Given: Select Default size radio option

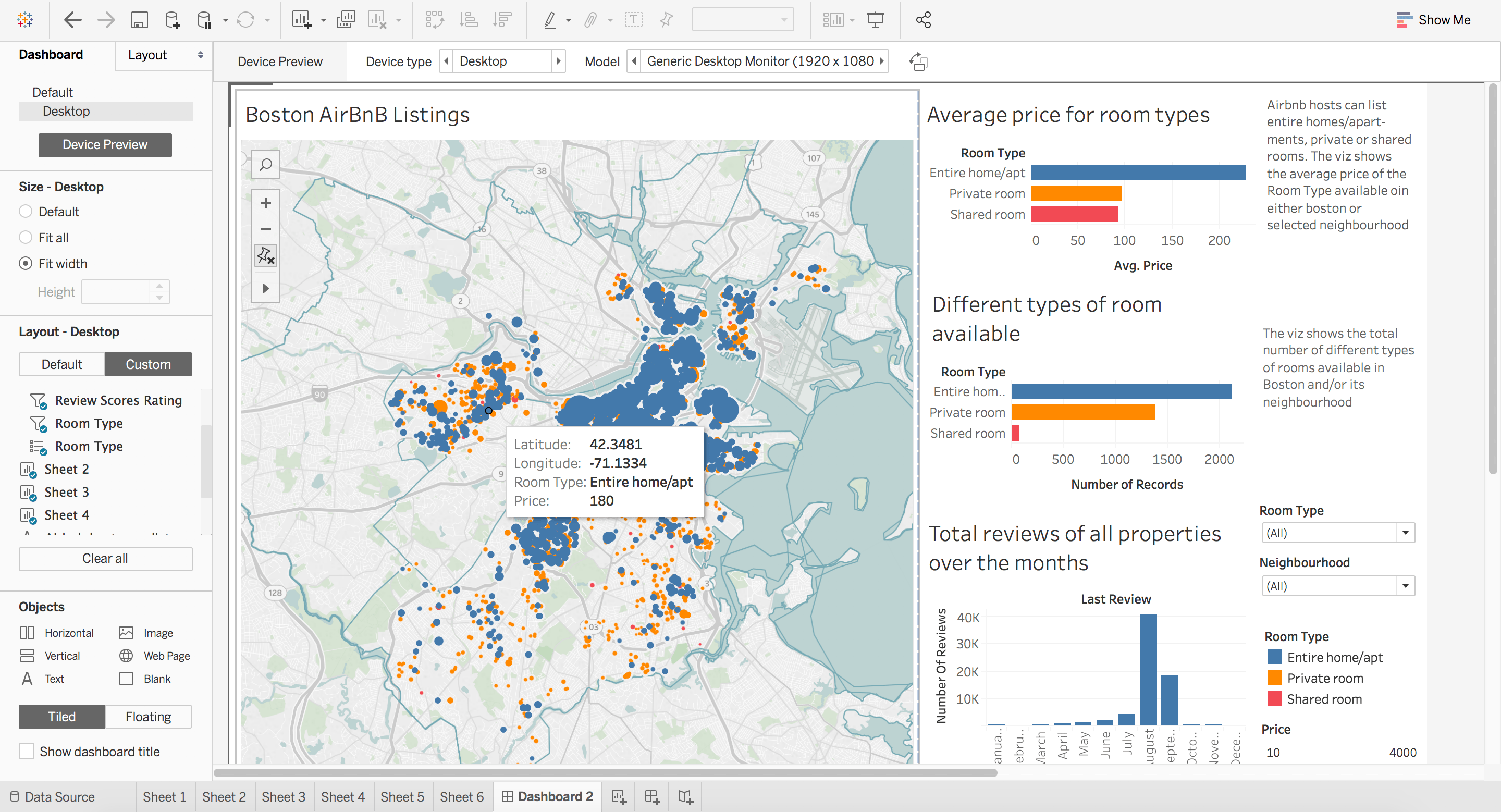Looking at the screenshot, I should 26,212.
